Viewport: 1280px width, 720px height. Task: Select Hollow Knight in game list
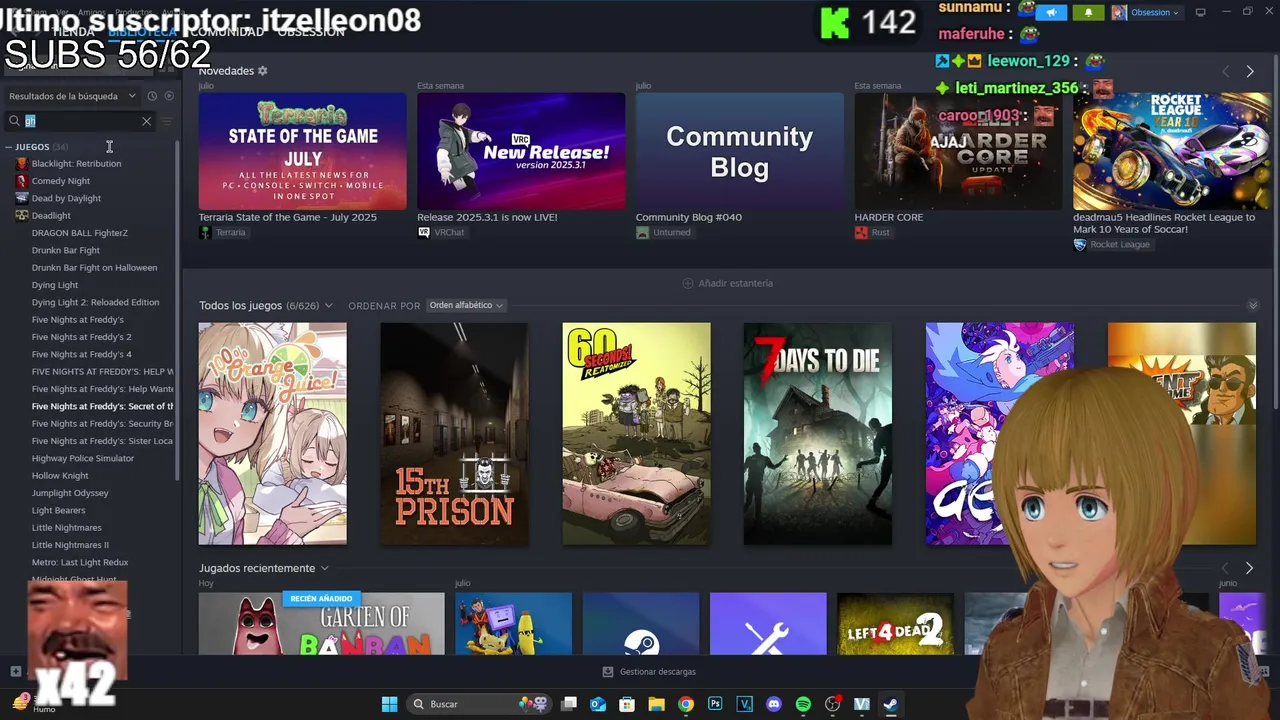click(60, 476)
